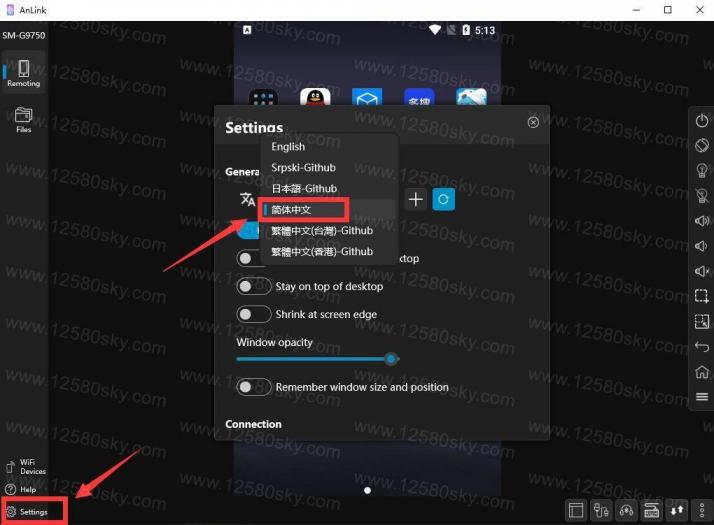Screen dimensions: 714x525
Task: Open the Files panel in the sidebar
Action: pyautogui.click(x=24, y=120)
